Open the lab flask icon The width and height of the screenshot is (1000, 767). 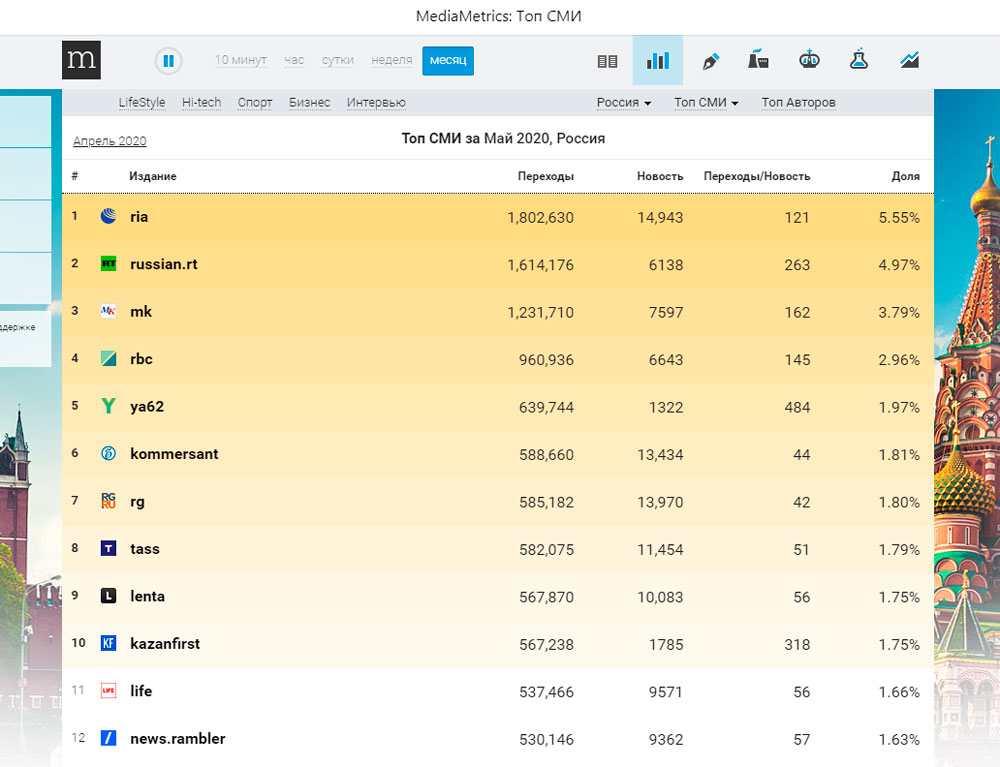[x=859, y=60]
